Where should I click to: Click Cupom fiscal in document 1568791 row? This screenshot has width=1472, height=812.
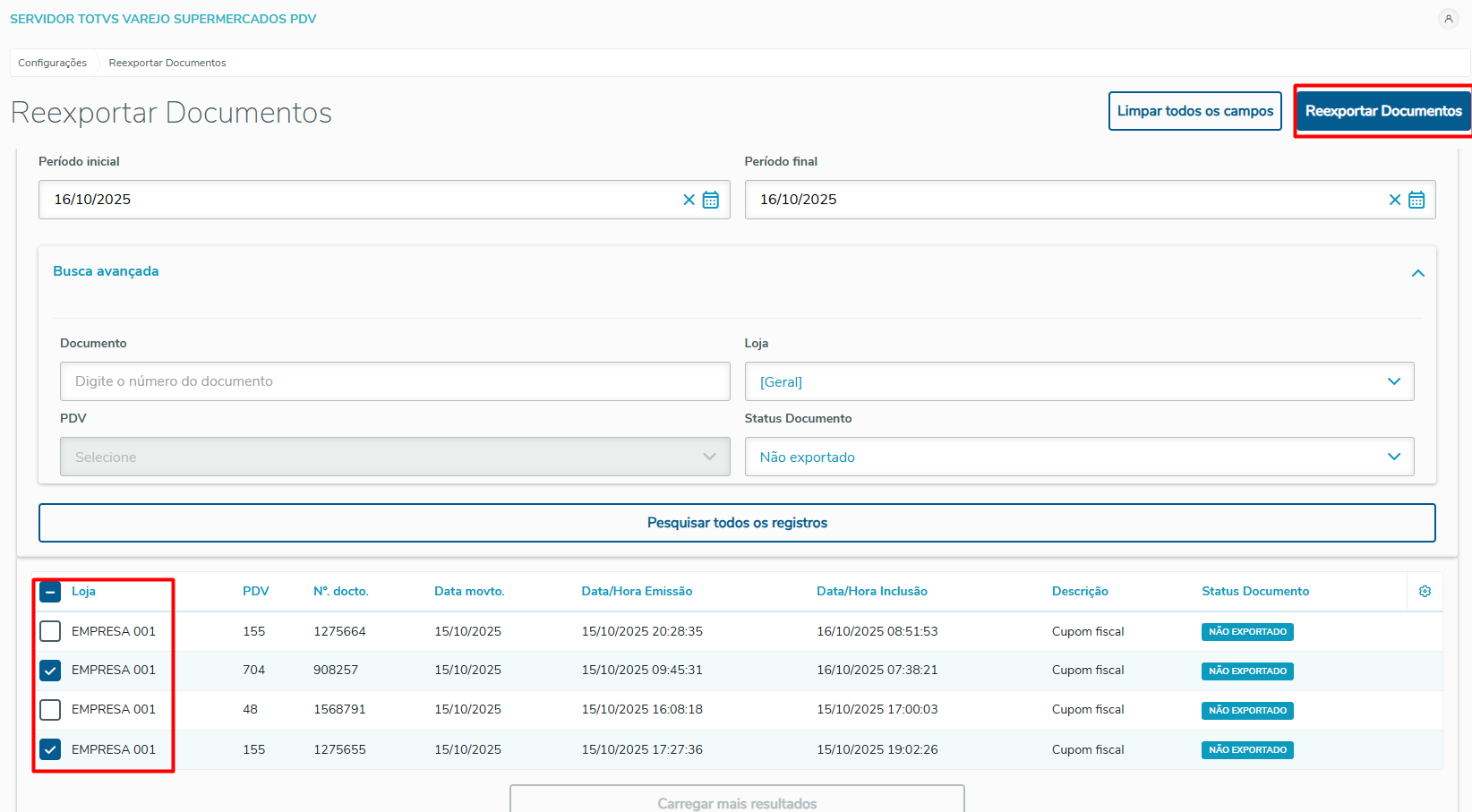(1088, 709)
